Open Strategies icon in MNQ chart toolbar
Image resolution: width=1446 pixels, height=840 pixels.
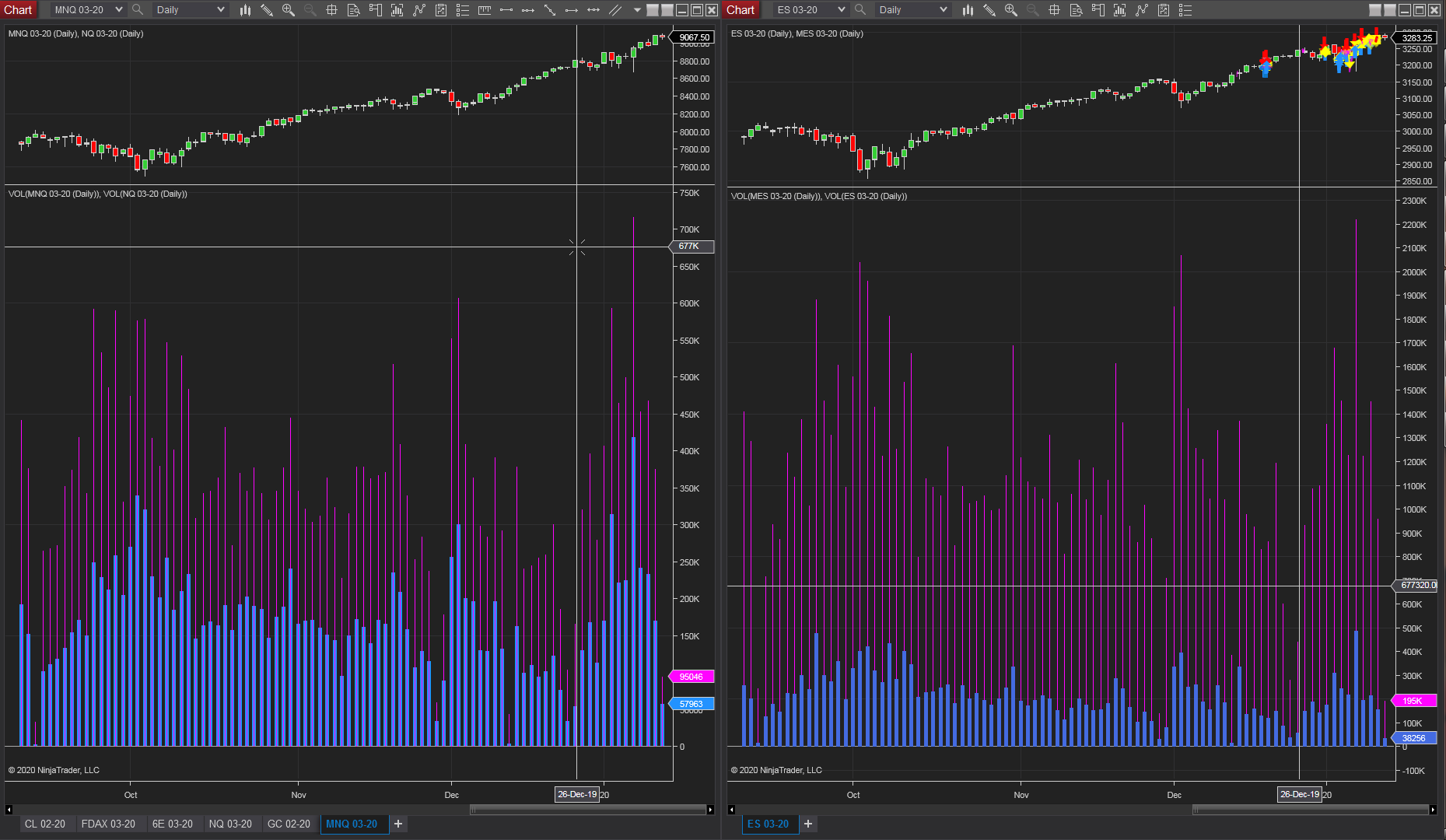pyautogui.click(x=419, y=10)
